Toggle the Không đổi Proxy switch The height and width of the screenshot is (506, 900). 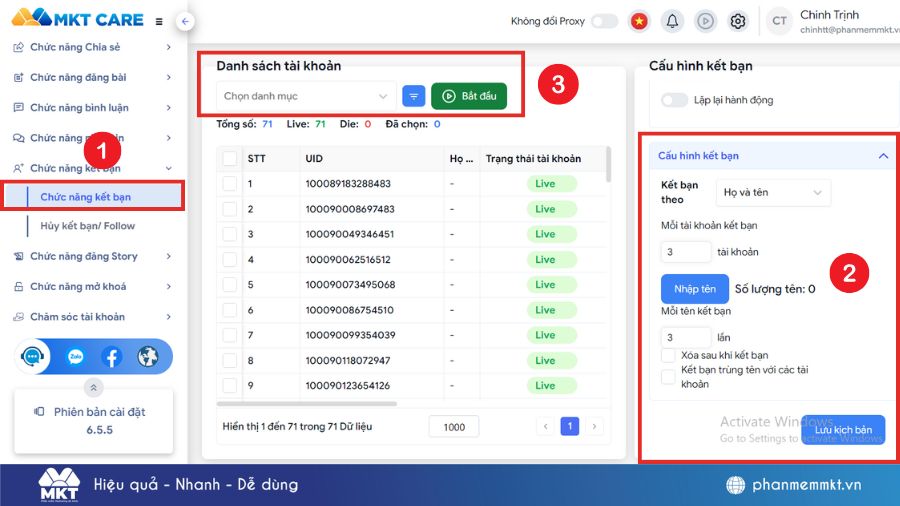(x=604, y=21)
